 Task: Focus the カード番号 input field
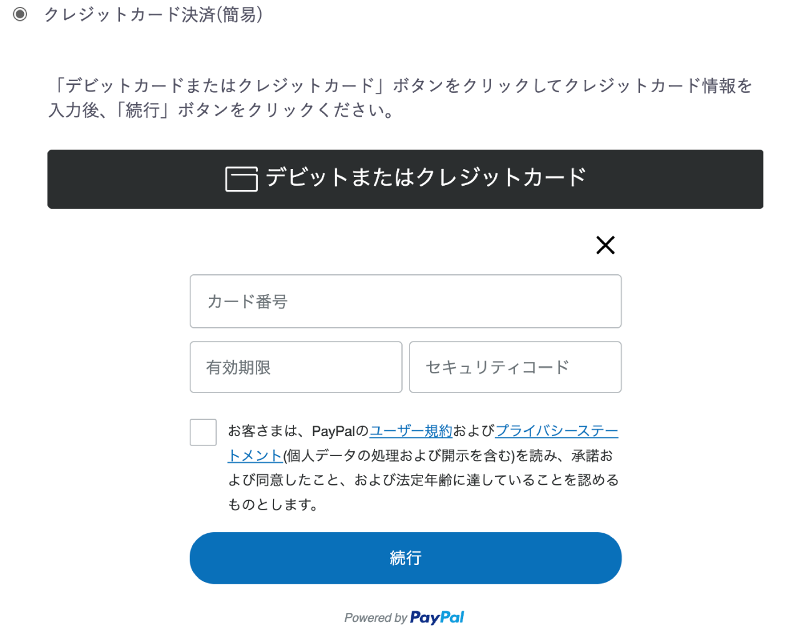point(406,301)
